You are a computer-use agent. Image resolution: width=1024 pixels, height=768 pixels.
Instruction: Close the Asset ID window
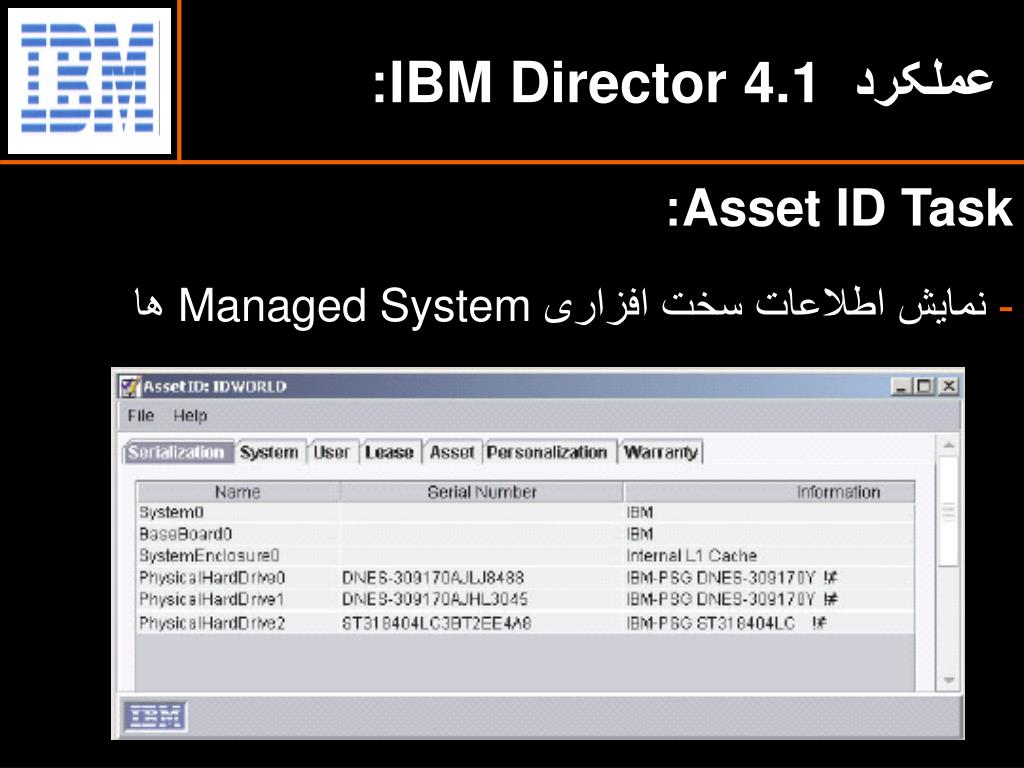coord(948,386)
